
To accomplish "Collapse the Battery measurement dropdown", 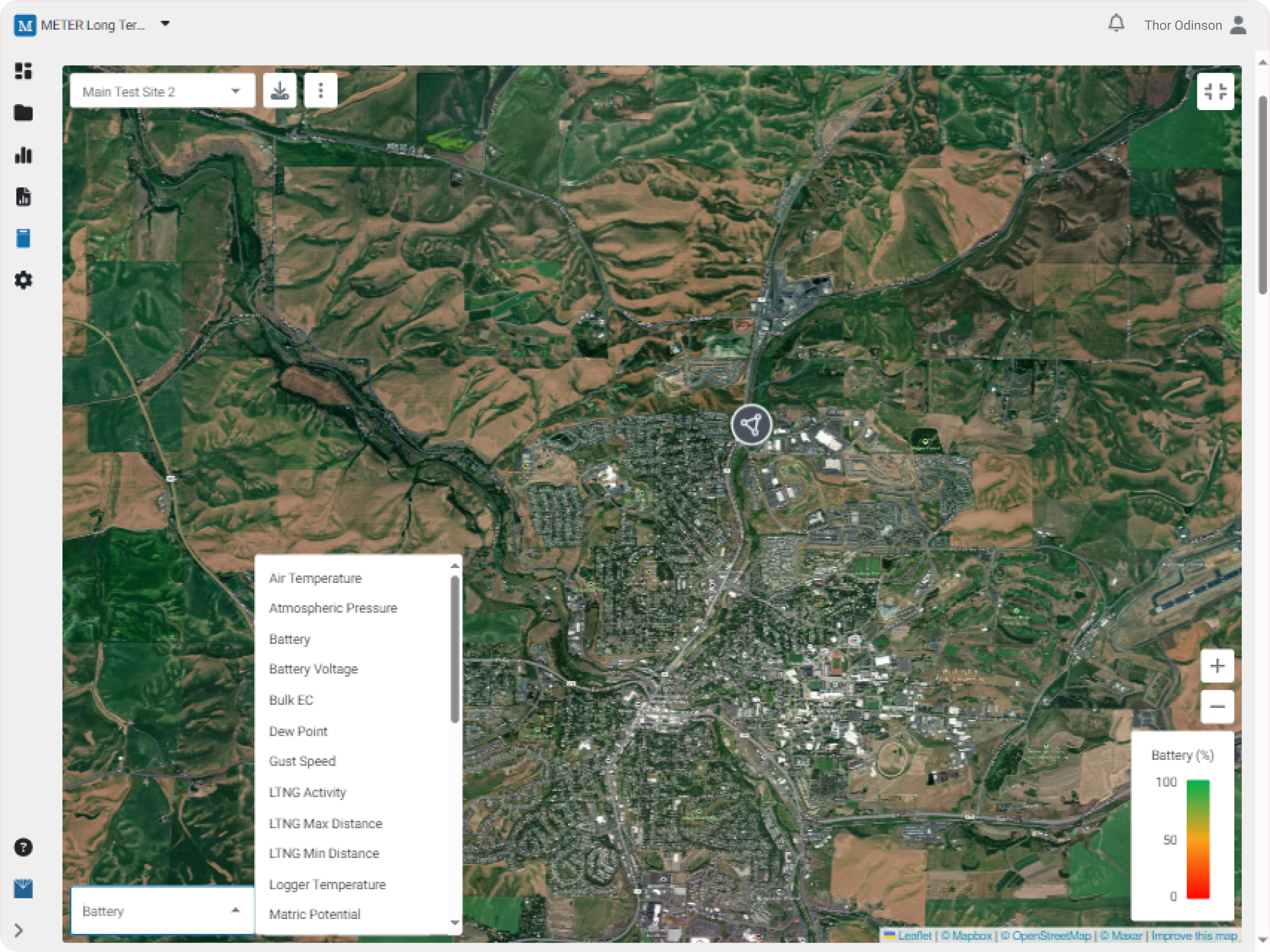I will pyautogui.click(x=235, y=911).
